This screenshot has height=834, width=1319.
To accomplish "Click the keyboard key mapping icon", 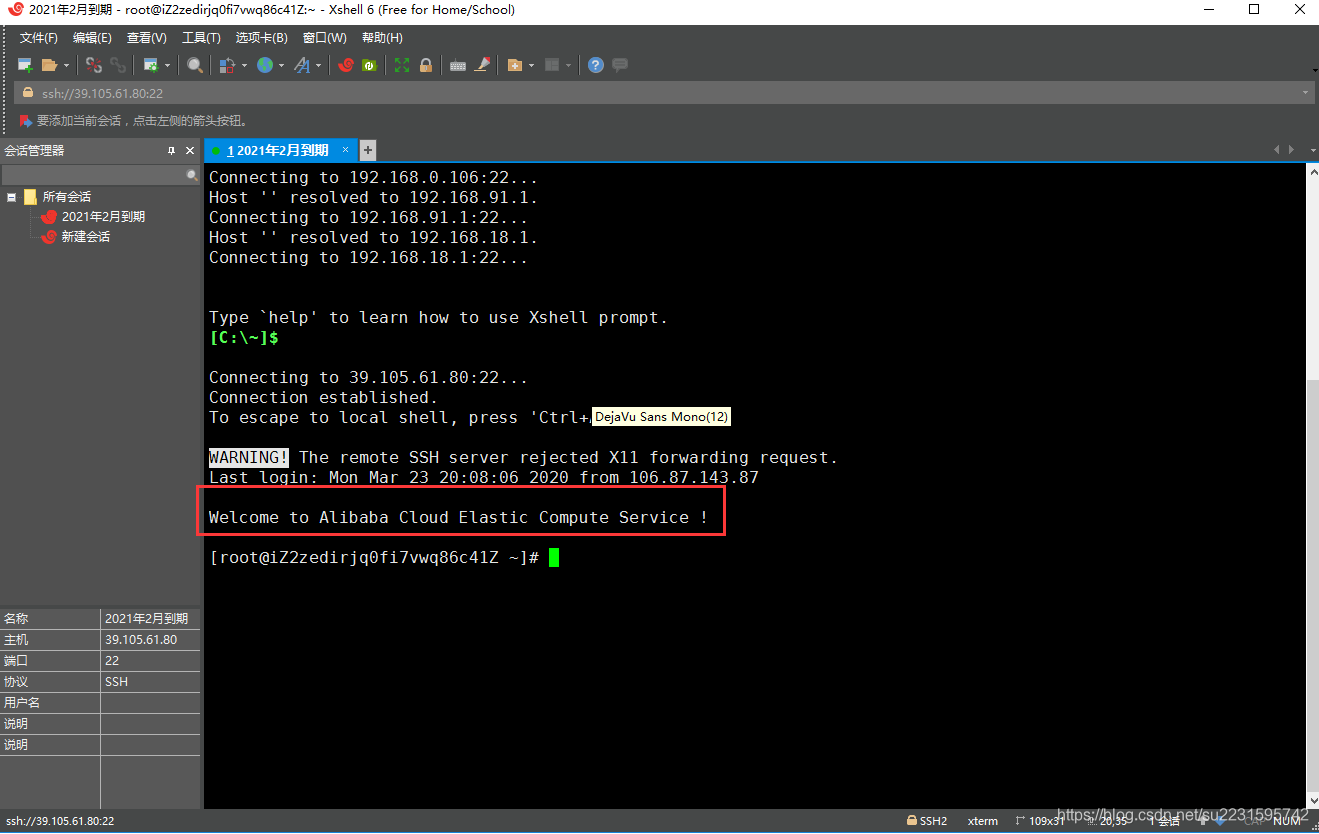I will (458, 65).
